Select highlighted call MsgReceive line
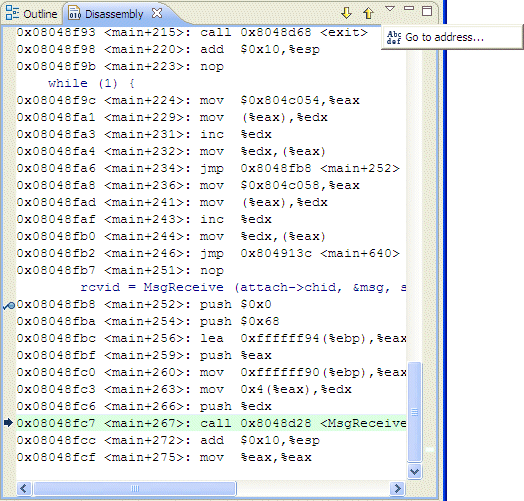524x501 pixels. (x=212, y=423)
